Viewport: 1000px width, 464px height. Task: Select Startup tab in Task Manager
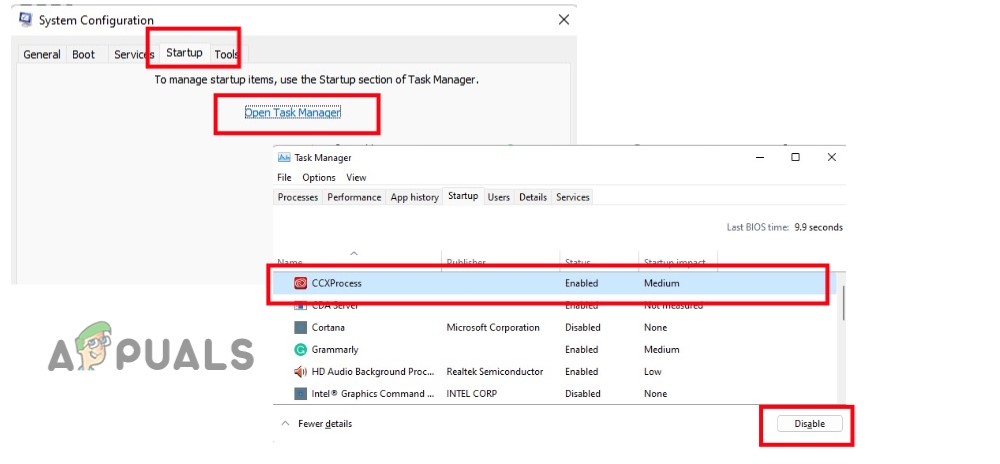pyautogui.click(x=463, y=196)
